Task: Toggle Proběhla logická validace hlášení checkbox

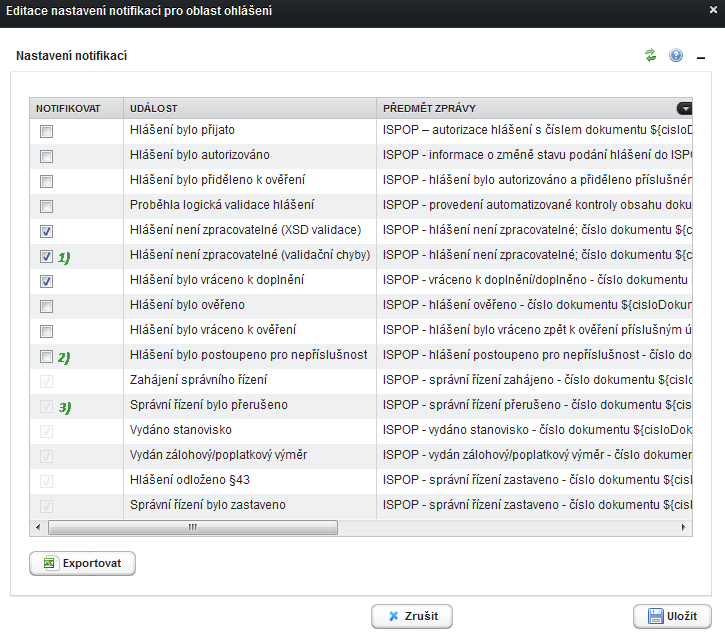Action: pyautogui.click(x=46, y=206)
